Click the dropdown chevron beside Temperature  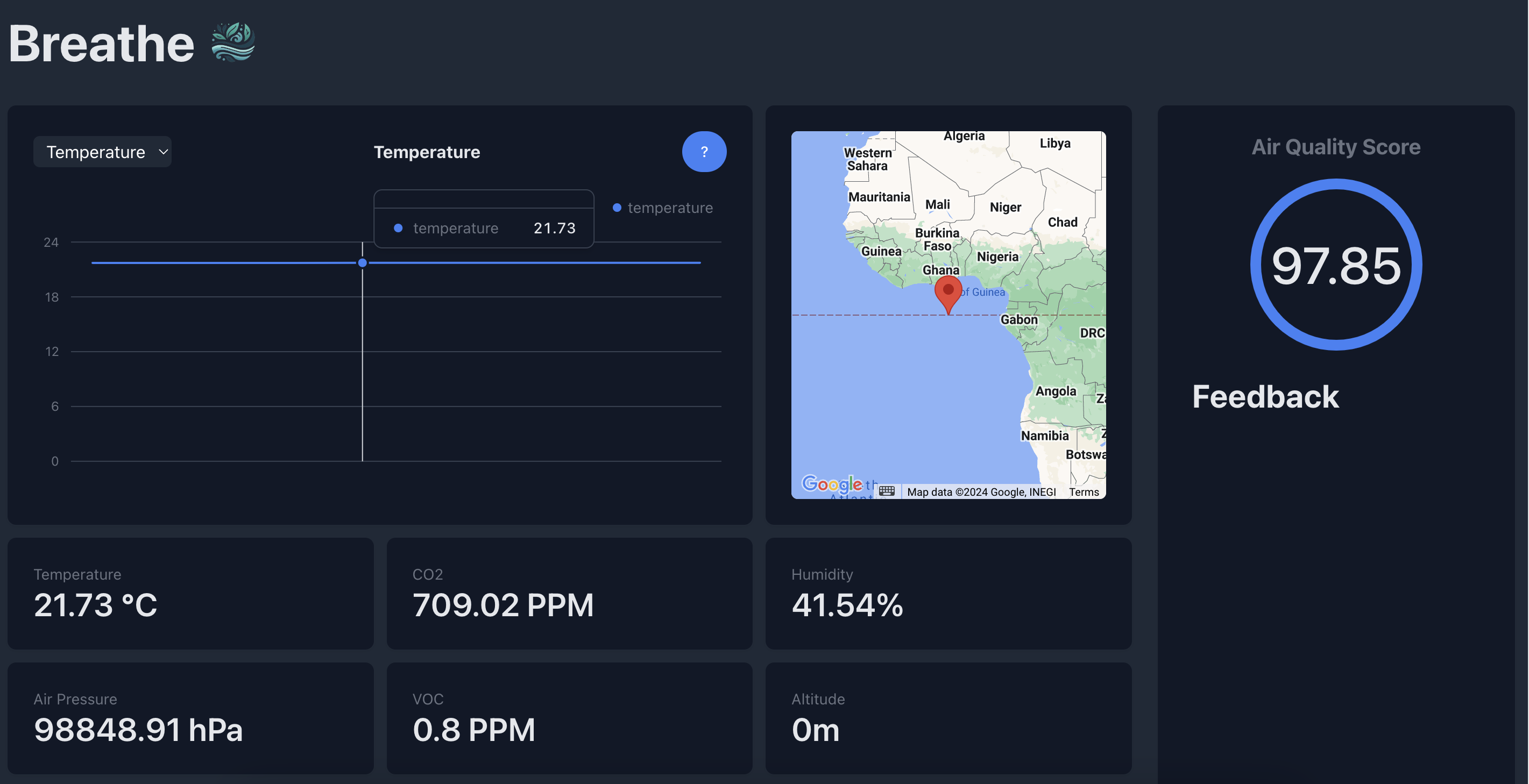[x=163, y=152]
